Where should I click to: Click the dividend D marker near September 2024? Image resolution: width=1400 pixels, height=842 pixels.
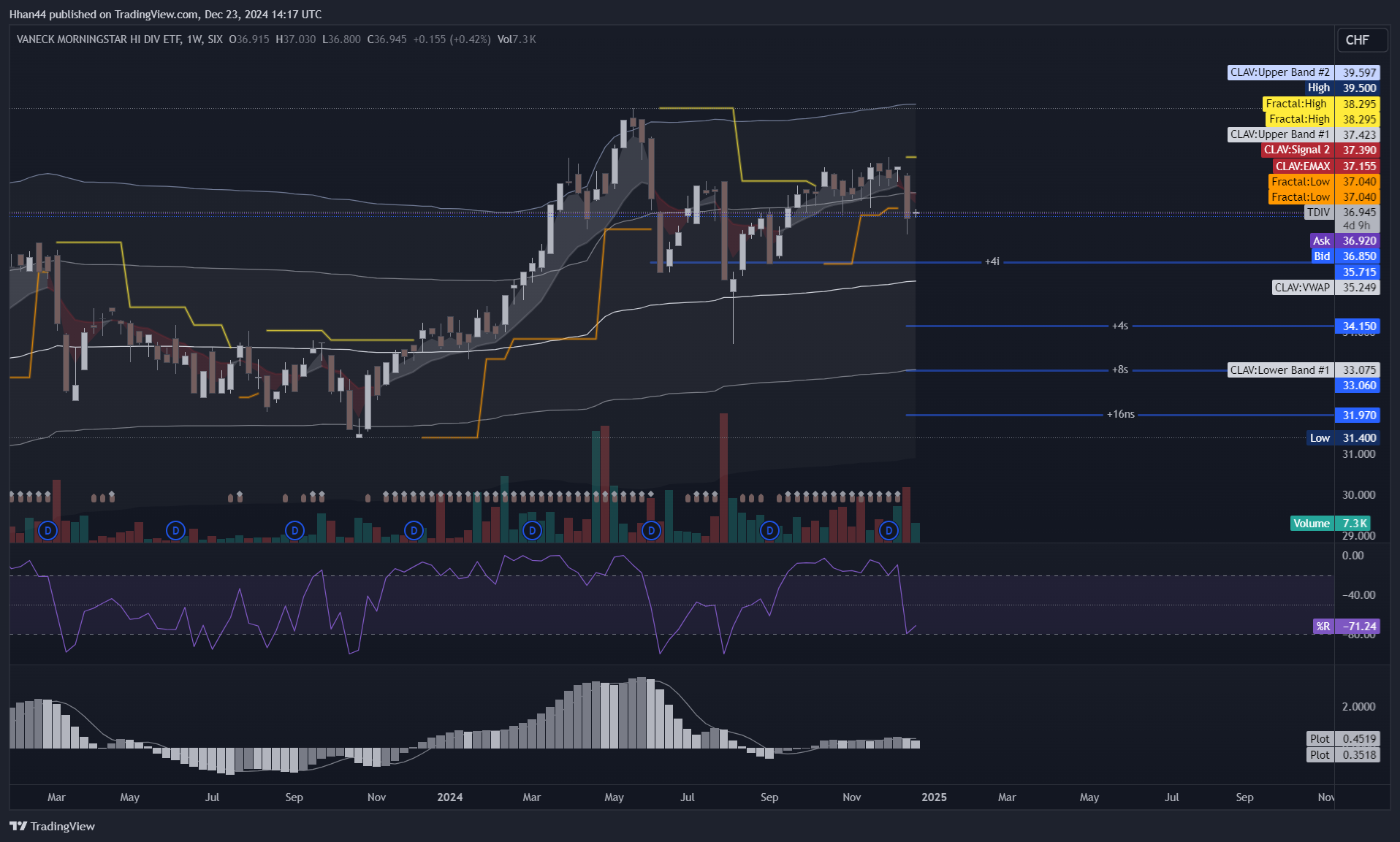click(769, 531)
